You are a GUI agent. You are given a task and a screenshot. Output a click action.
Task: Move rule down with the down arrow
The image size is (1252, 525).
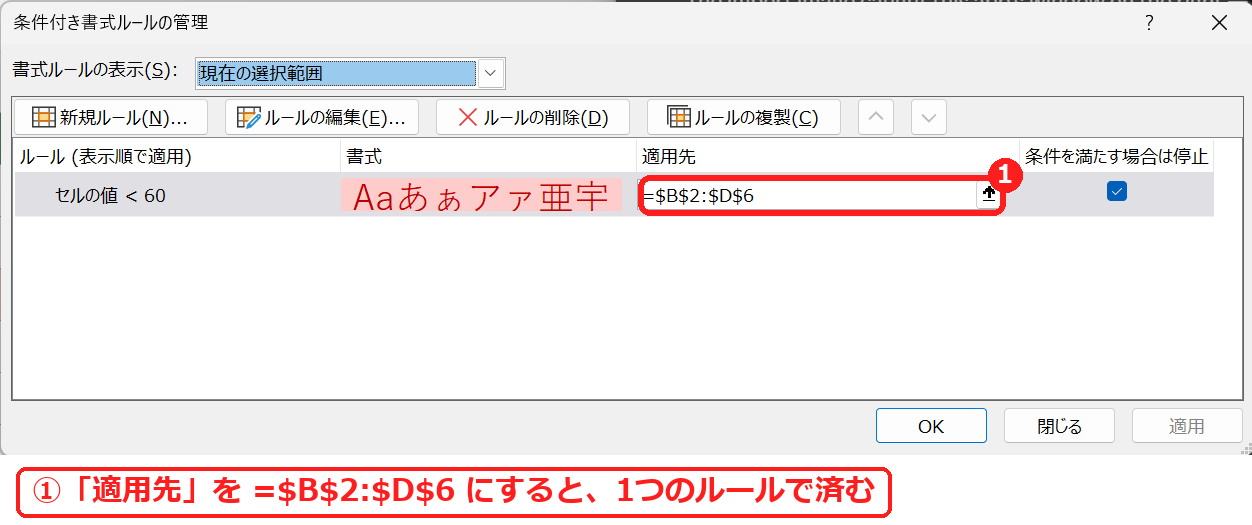928,117
